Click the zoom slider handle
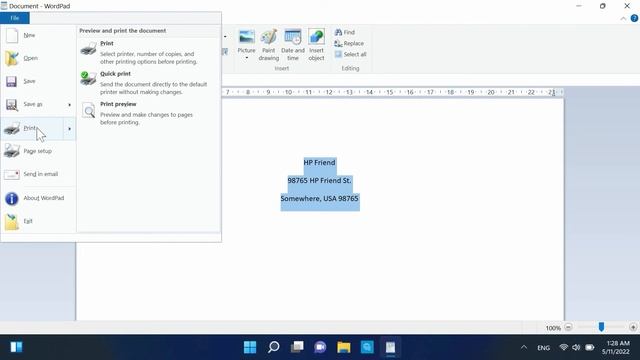 pyautogui.click(x=601, y=327)
